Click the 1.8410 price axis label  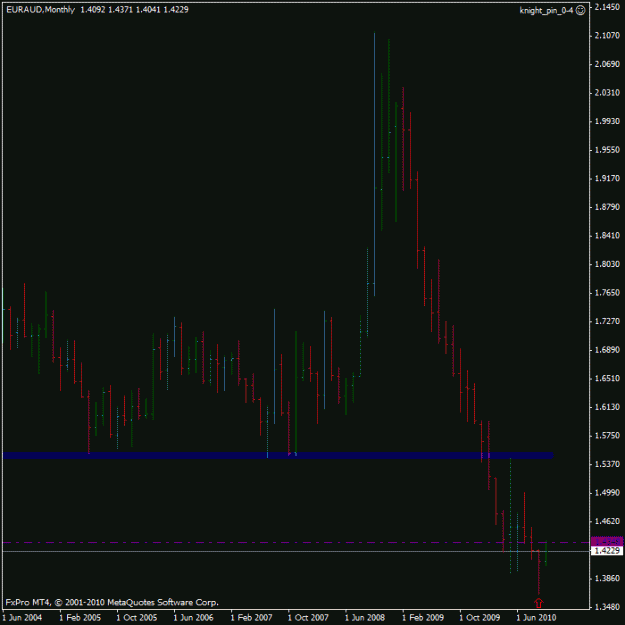(x=607, y=236)
